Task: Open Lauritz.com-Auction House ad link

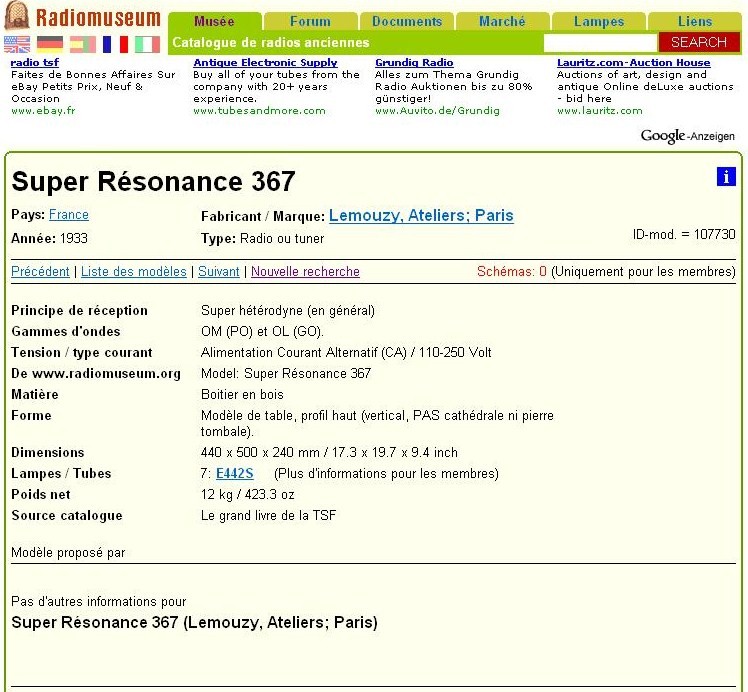Action: coord(634,62)
